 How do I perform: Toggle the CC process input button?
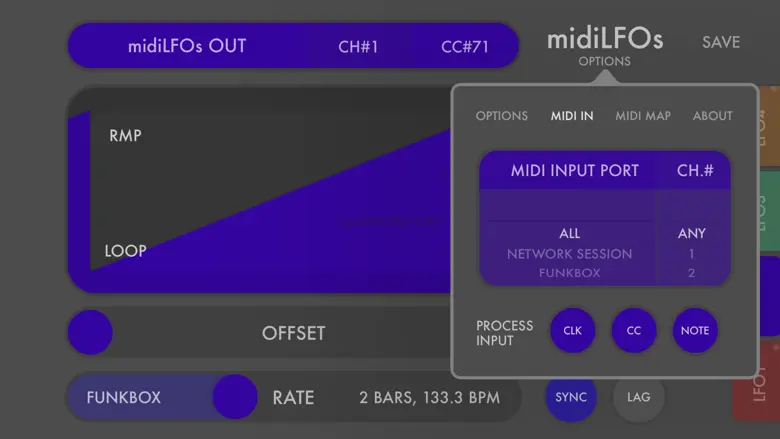[634, 331]
